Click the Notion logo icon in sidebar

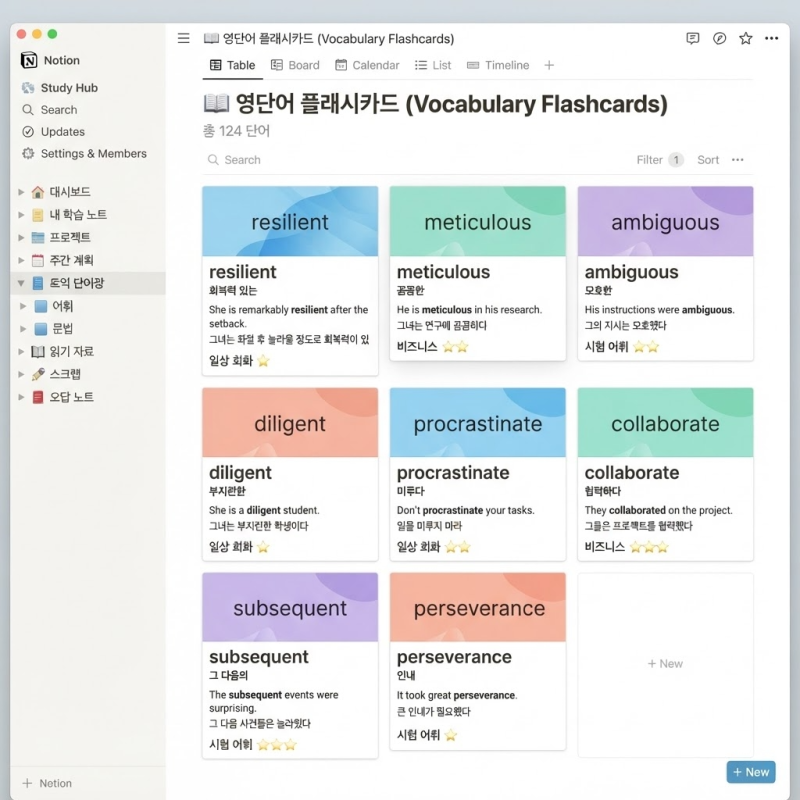pos(29,60)
